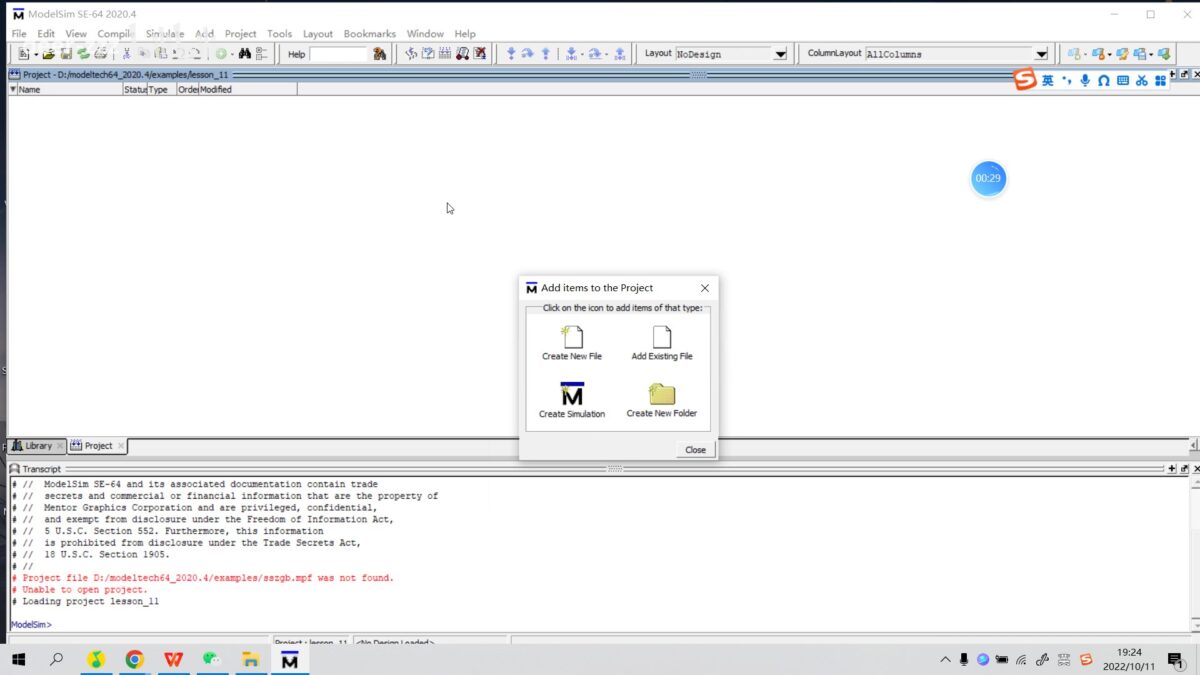The image size is (1200, 675).
Task: Sort by the Type column header
Action: [x=162, y=89]
